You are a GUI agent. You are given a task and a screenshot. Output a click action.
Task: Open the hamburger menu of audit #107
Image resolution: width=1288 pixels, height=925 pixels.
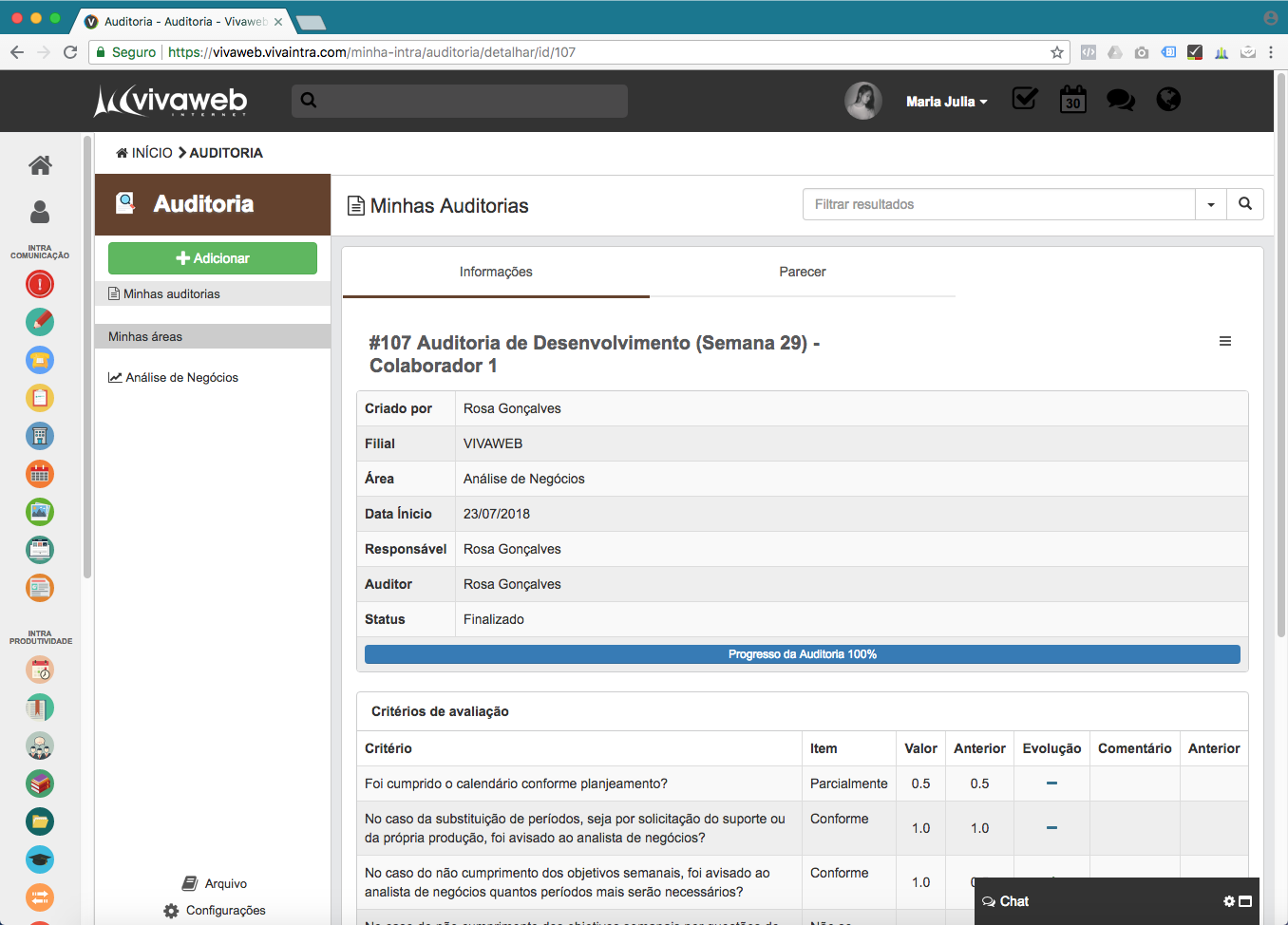coord(1225,341)
